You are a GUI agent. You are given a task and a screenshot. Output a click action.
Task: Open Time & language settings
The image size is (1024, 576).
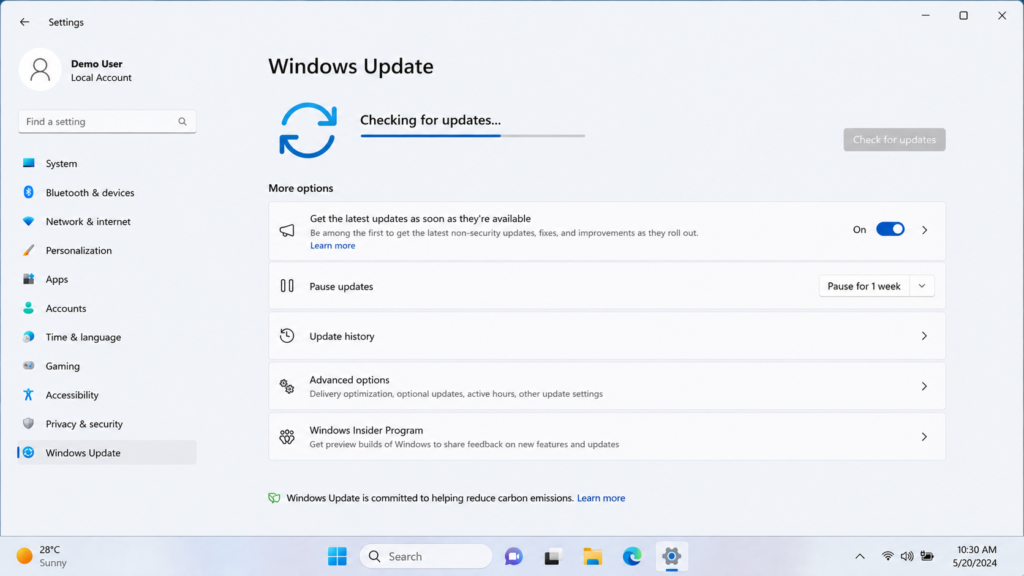[x=107, y=337]
